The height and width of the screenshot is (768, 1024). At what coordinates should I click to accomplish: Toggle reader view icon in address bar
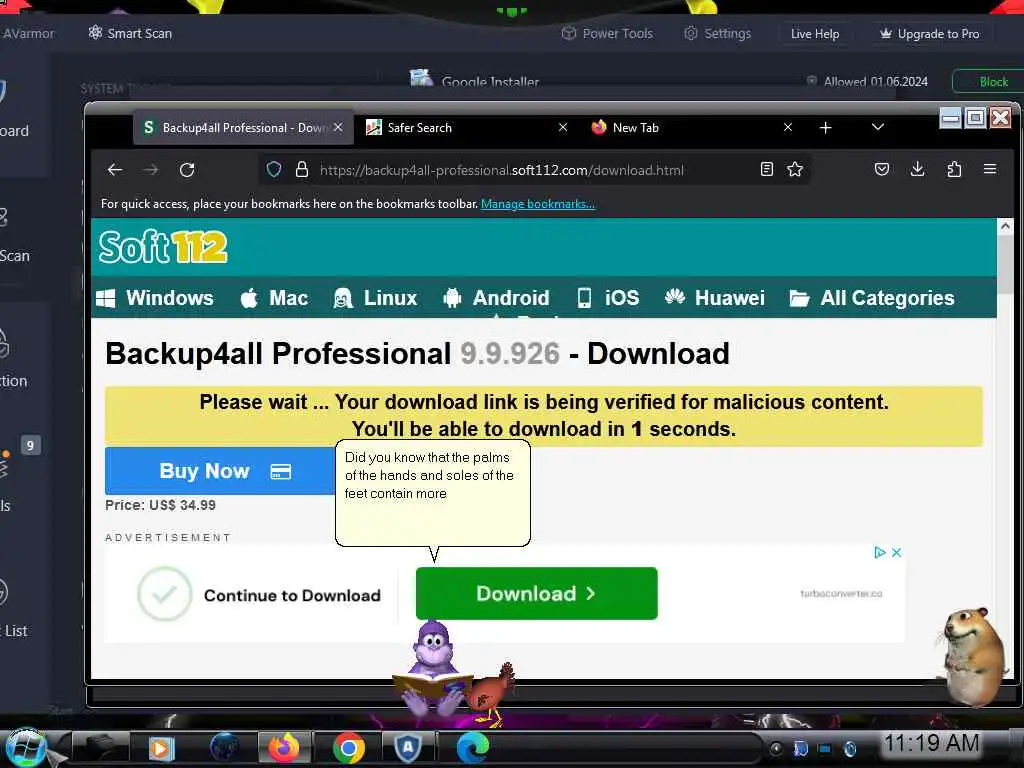click(767, 170)
